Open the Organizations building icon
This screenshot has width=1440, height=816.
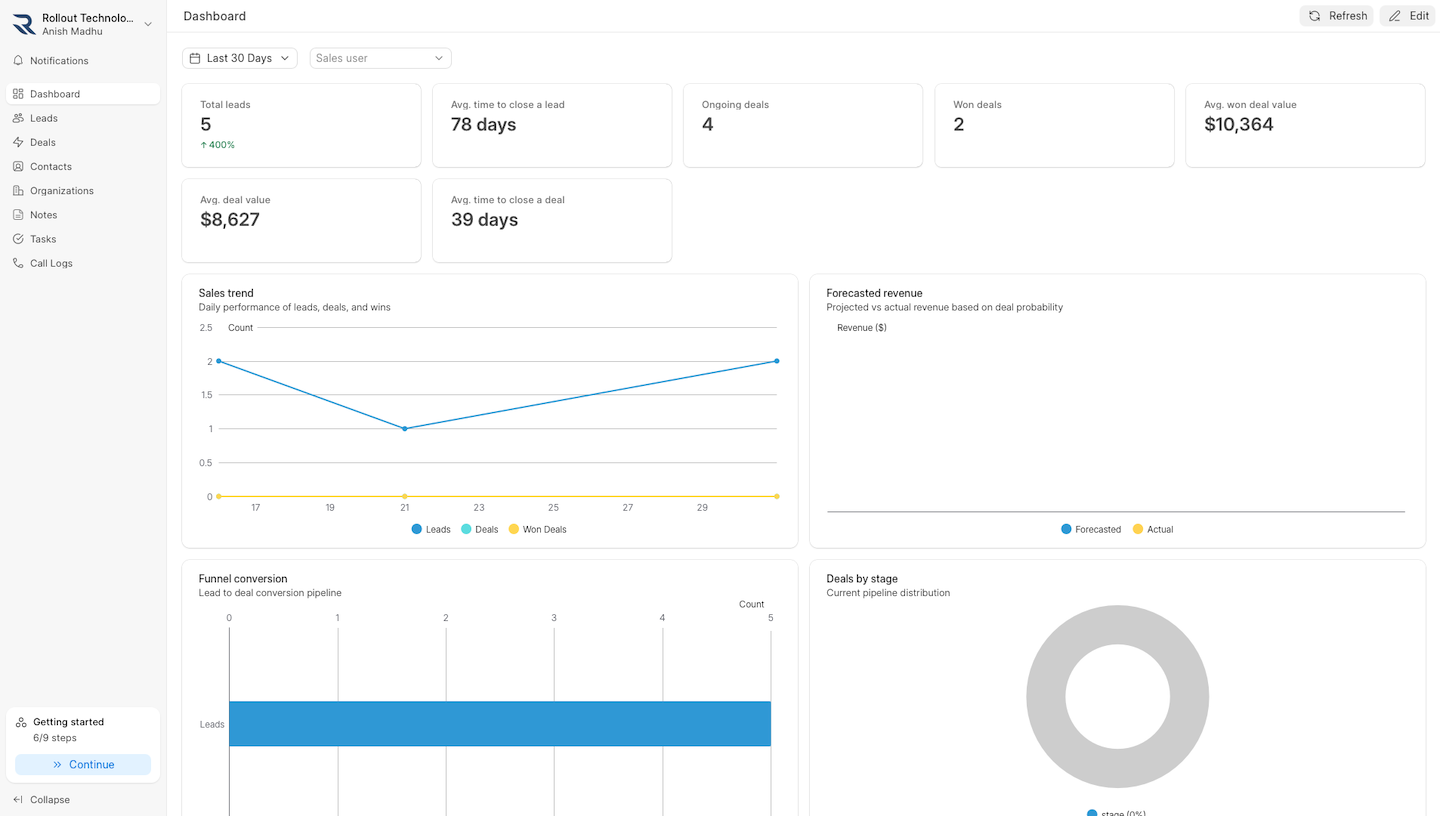coord(18,190)
